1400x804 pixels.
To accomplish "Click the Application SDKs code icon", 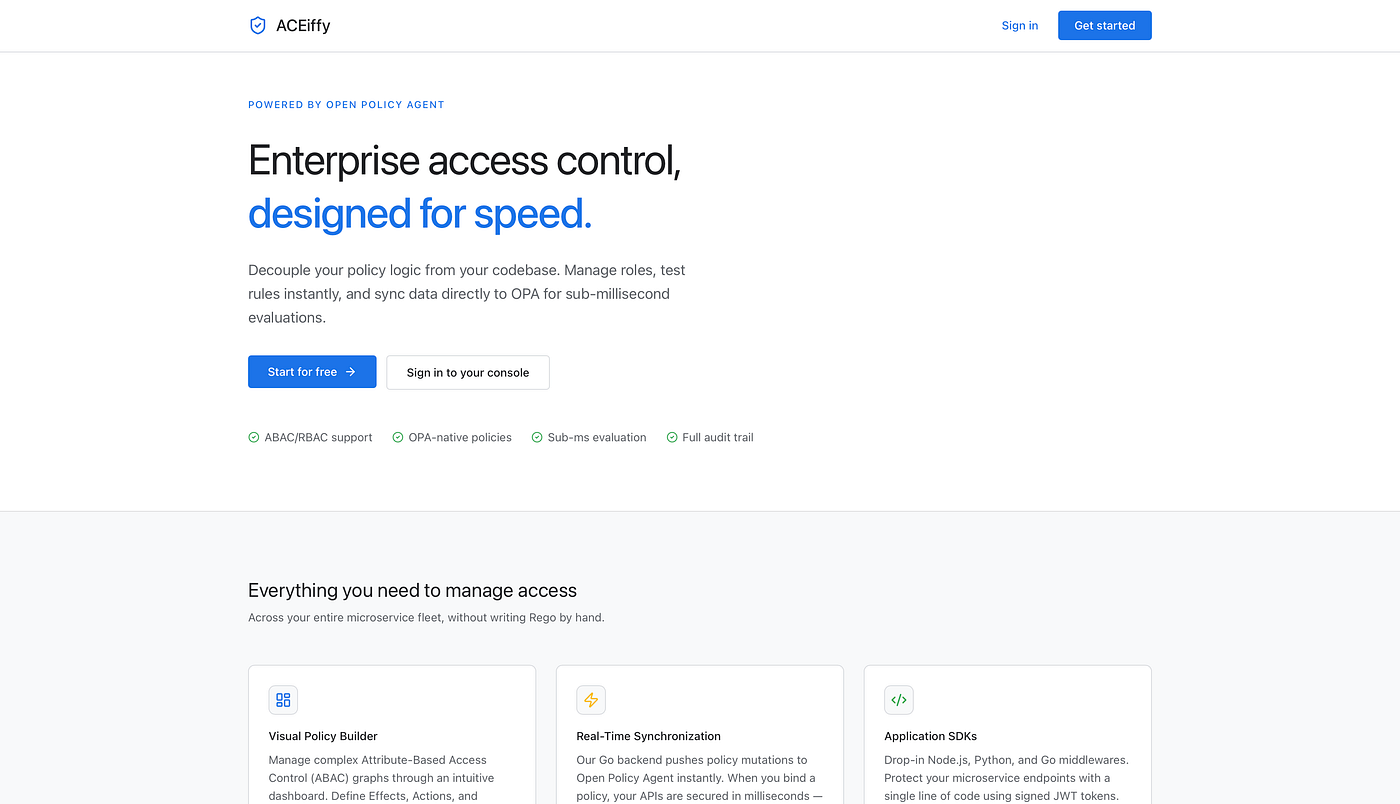I will click(899, 700).
